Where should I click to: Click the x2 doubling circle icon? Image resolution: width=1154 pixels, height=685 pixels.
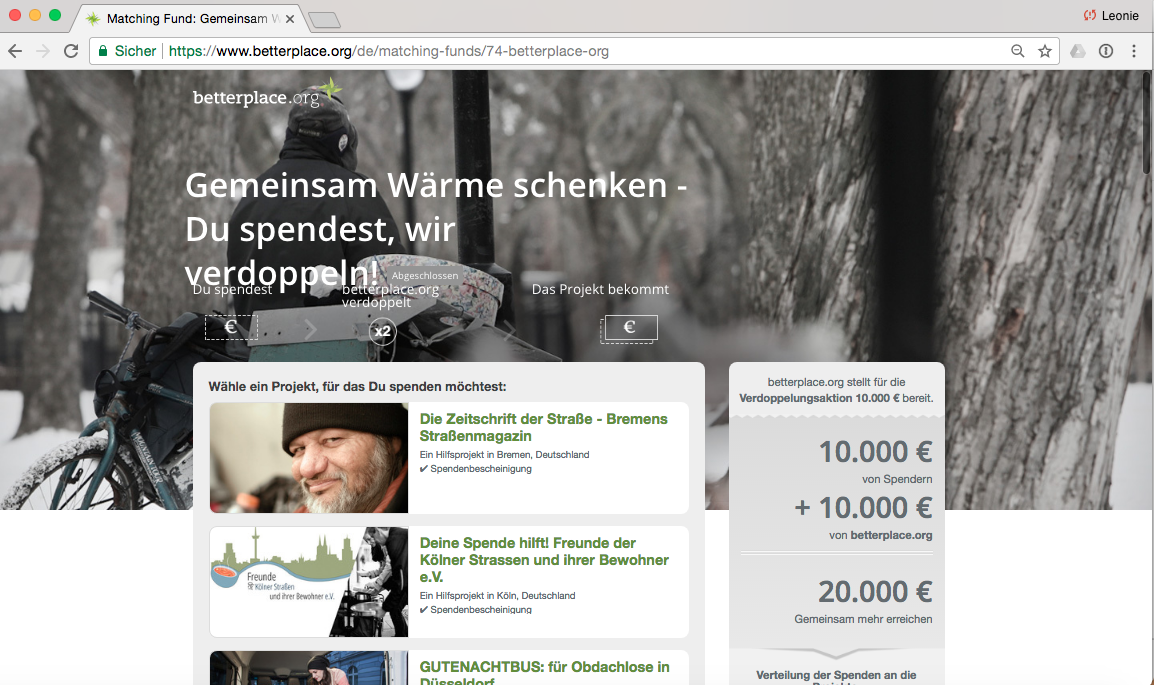(382, 331)
